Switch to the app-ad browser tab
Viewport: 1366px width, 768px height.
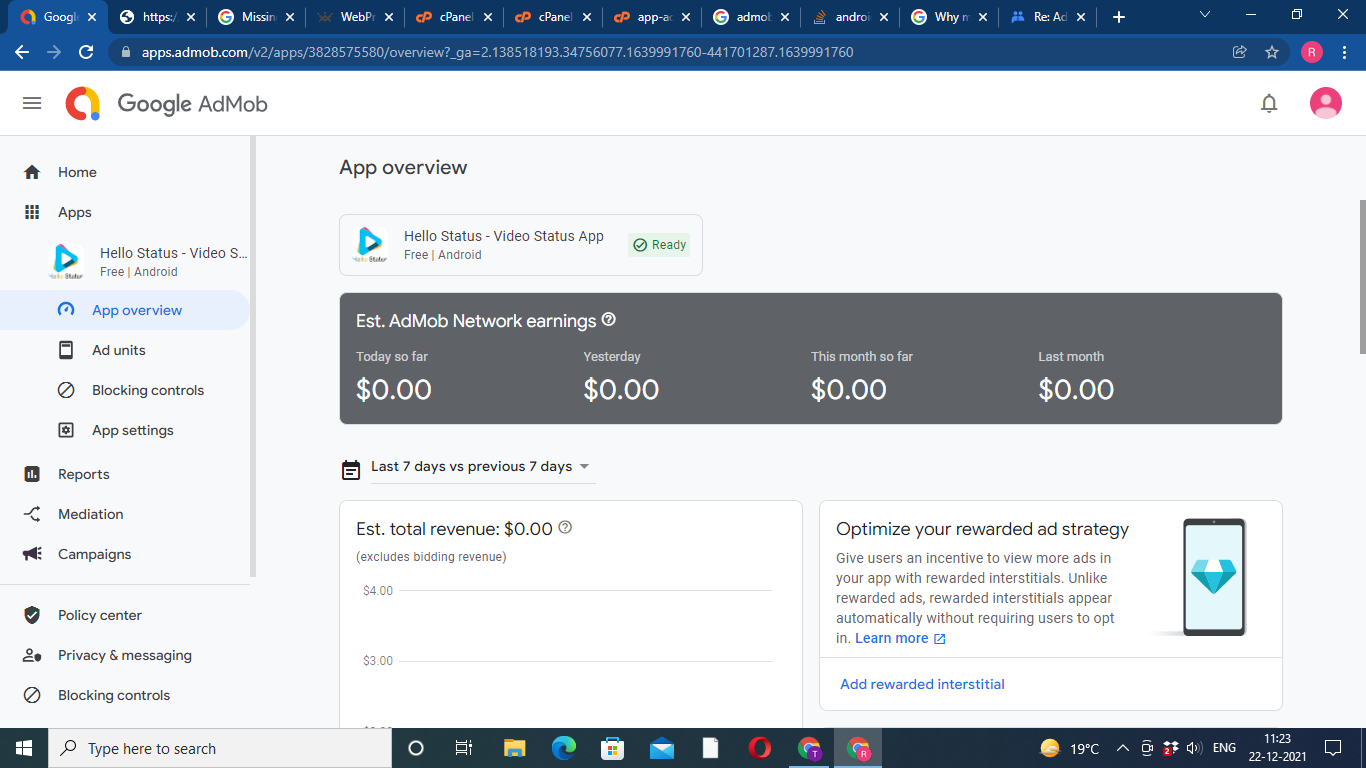pos(651,17)
